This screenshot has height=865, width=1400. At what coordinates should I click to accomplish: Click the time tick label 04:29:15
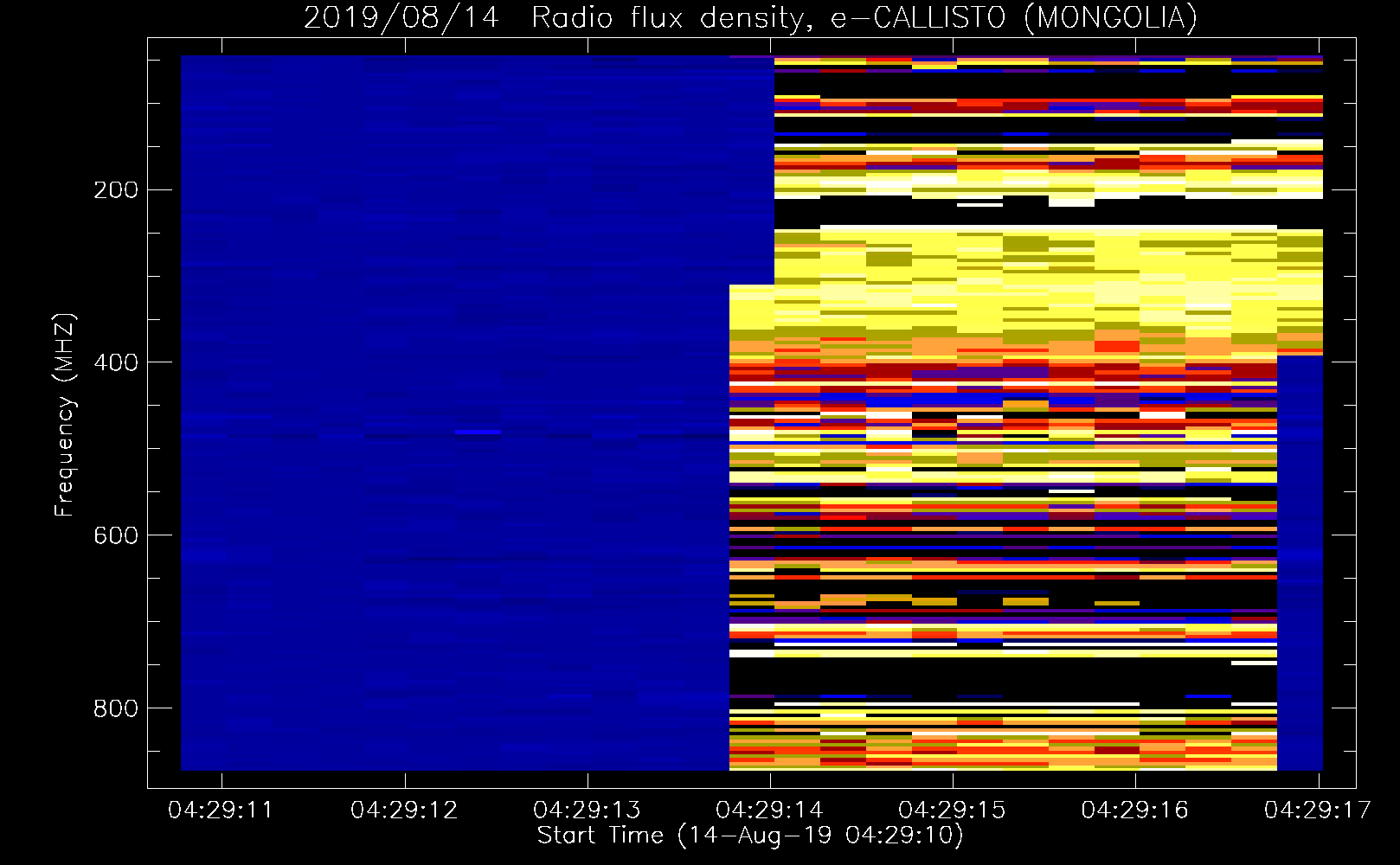(952, 811)
